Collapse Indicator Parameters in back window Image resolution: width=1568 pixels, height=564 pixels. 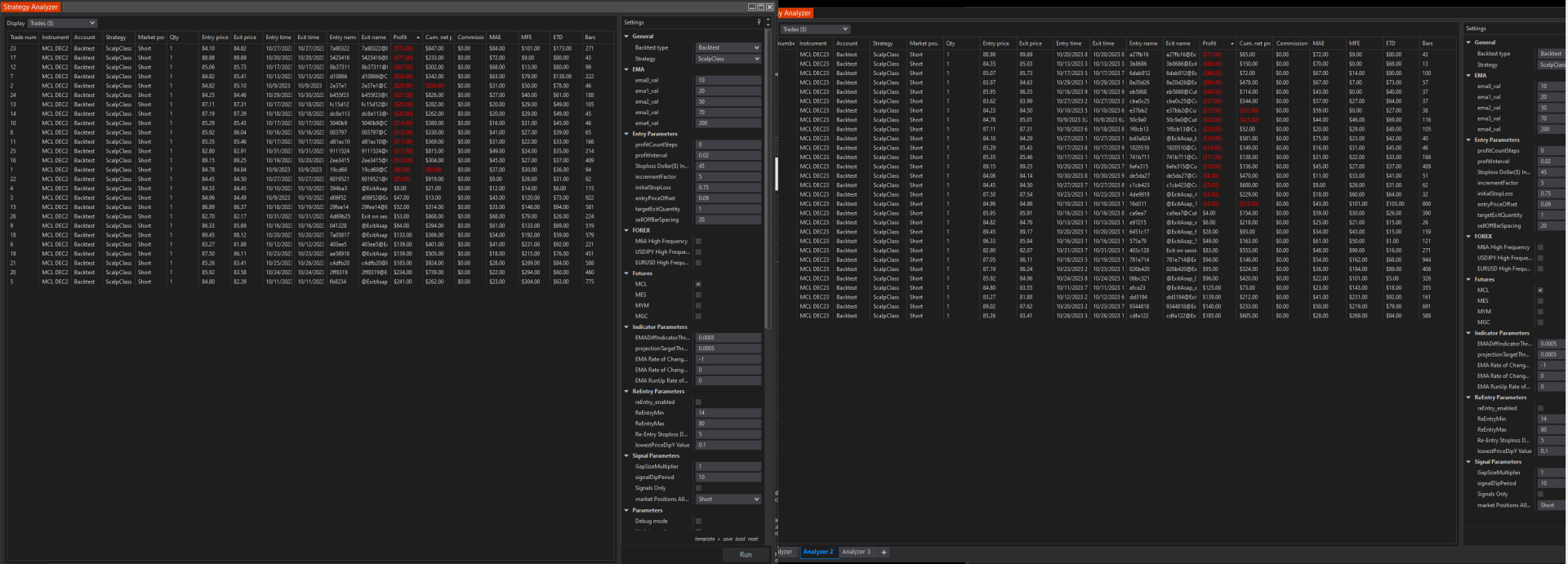point(1468,333)
